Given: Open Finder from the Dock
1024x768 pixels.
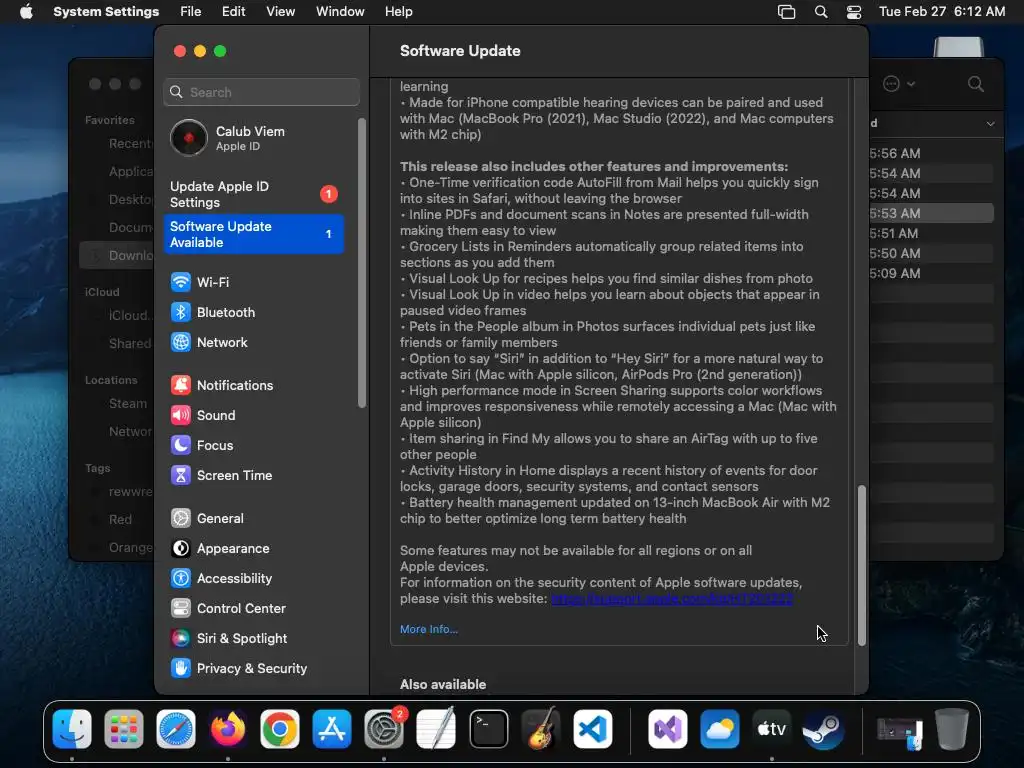Looking at the screenshot, I should point(72,729).
